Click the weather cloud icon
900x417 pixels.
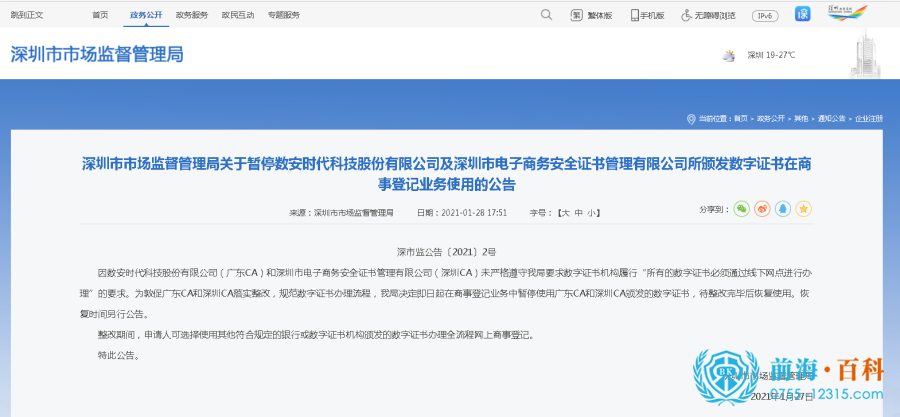[729, 56]
